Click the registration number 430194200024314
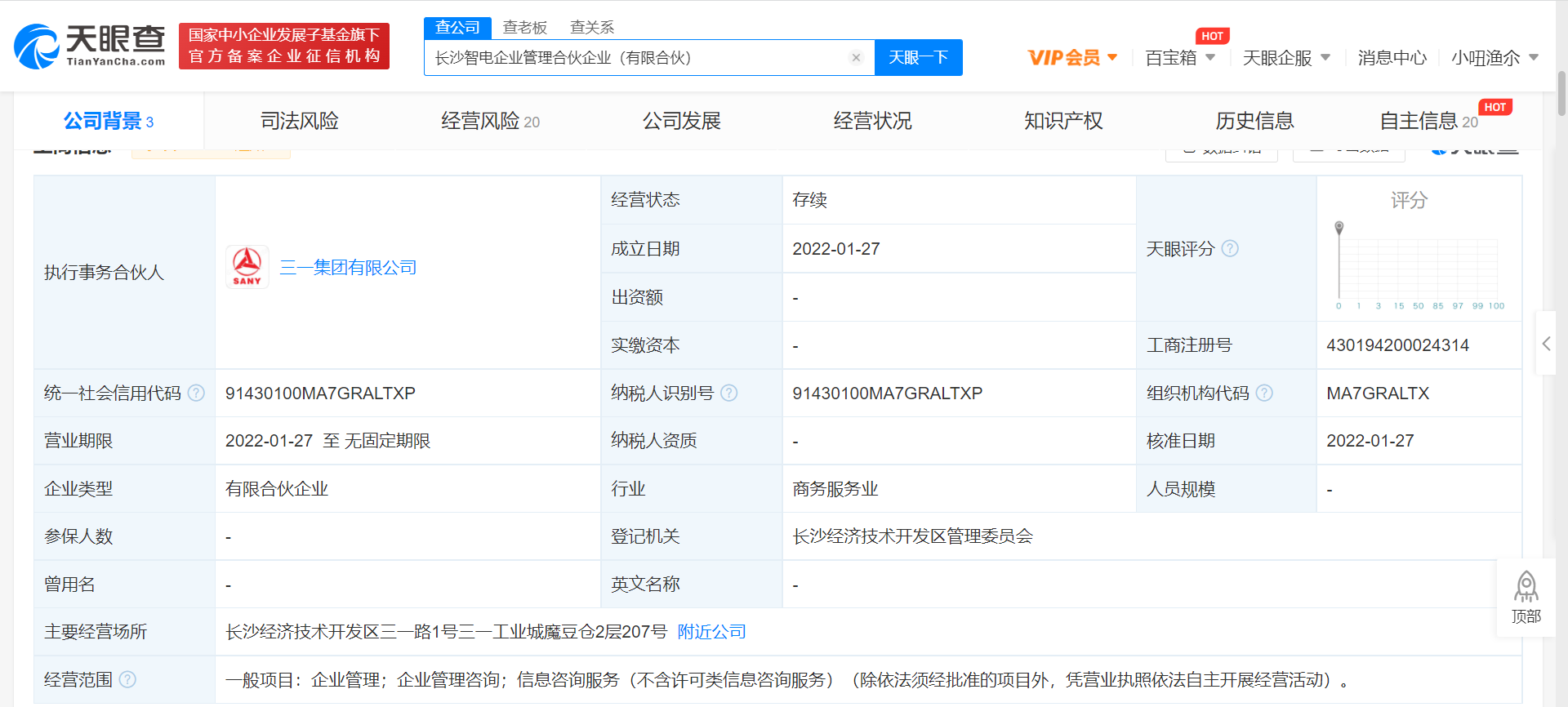 point(1397,345)
